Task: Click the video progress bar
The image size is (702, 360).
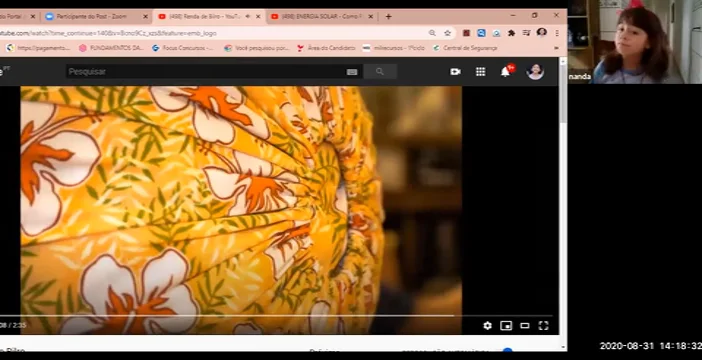Action: click(276, 316)
